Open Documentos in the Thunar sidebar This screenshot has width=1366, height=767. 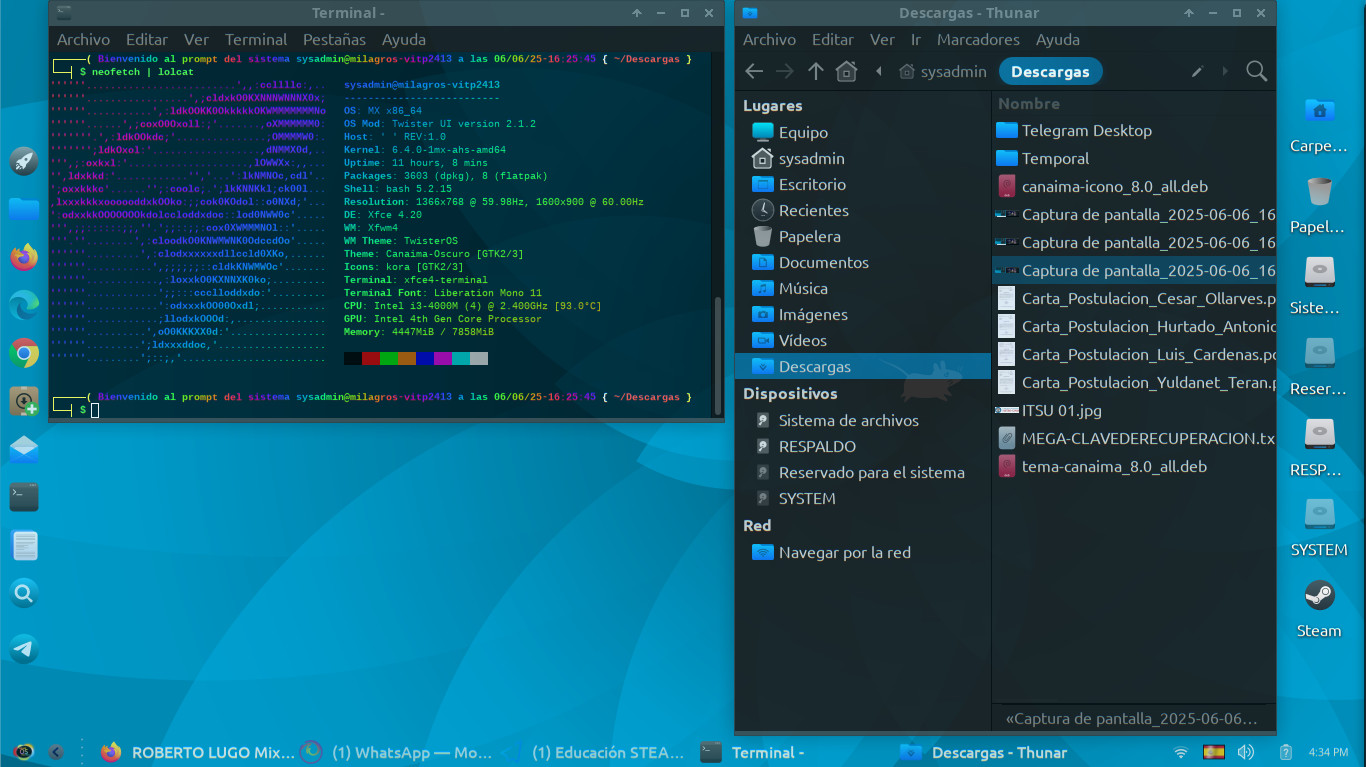(x=863, y=262)
